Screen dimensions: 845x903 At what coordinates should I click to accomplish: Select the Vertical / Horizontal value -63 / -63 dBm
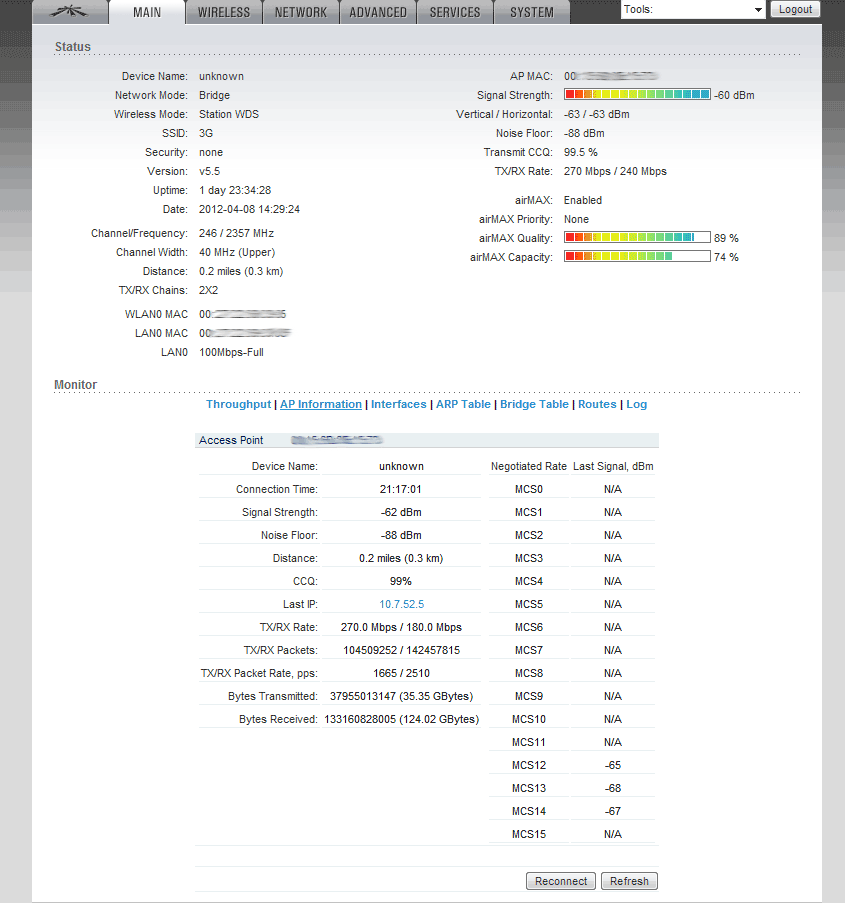(597, 114)
